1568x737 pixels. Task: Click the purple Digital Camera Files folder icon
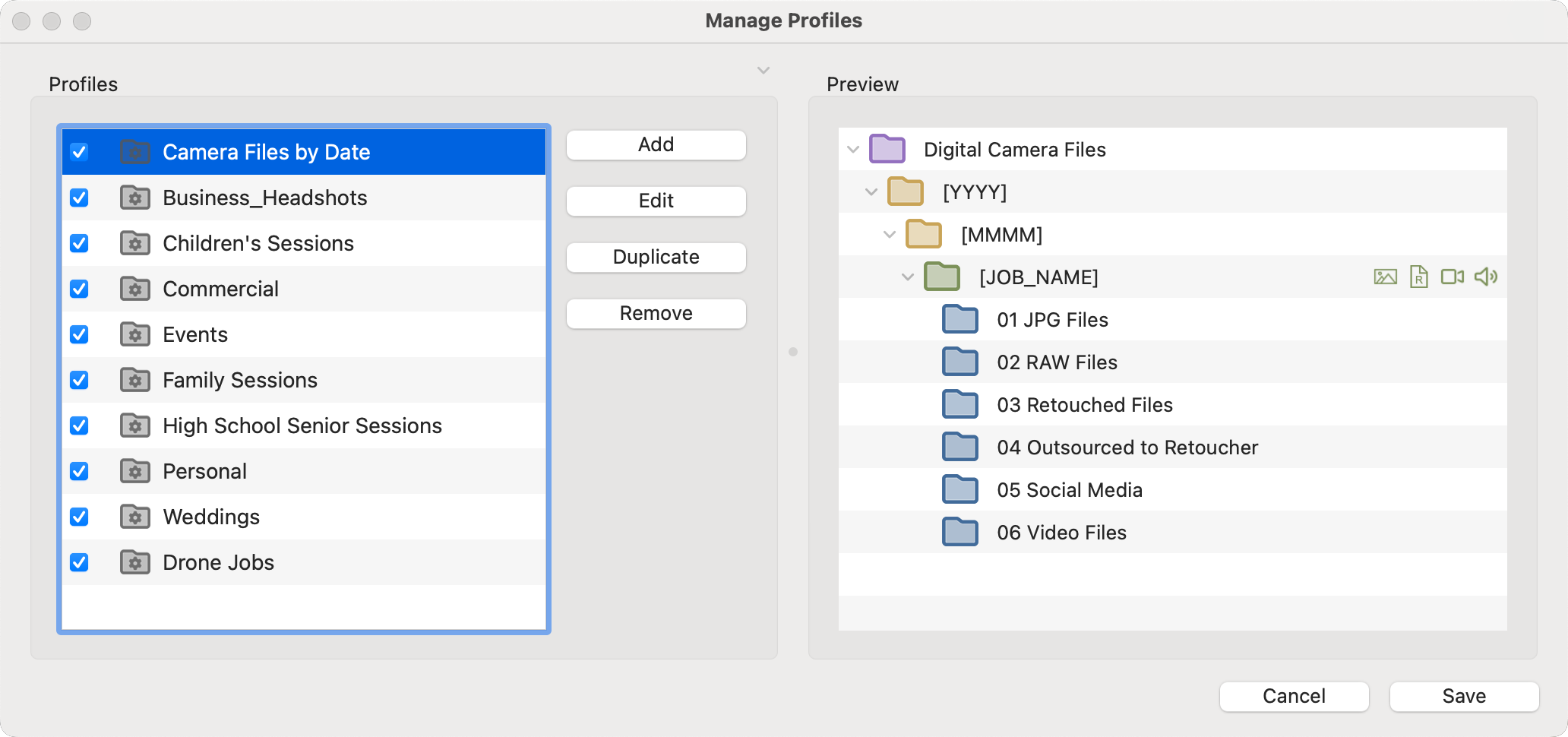(887, 150)
